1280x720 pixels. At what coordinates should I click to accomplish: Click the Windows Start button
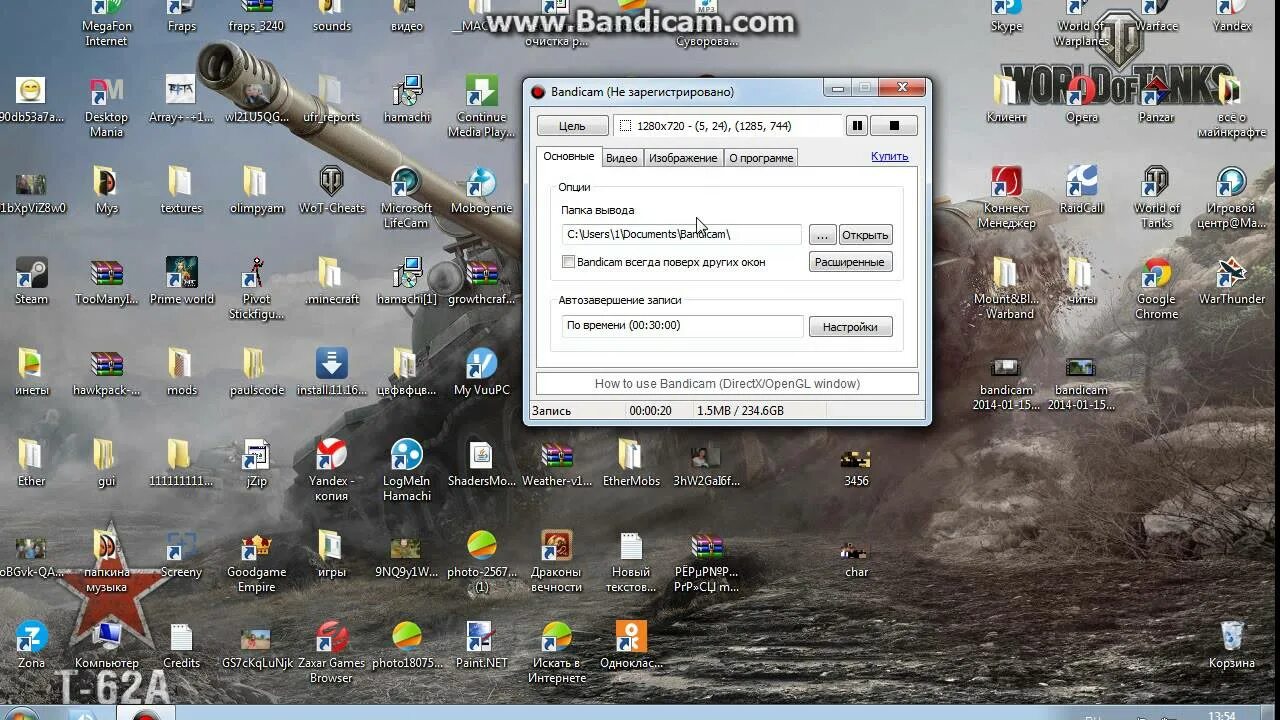pos(22,714)
